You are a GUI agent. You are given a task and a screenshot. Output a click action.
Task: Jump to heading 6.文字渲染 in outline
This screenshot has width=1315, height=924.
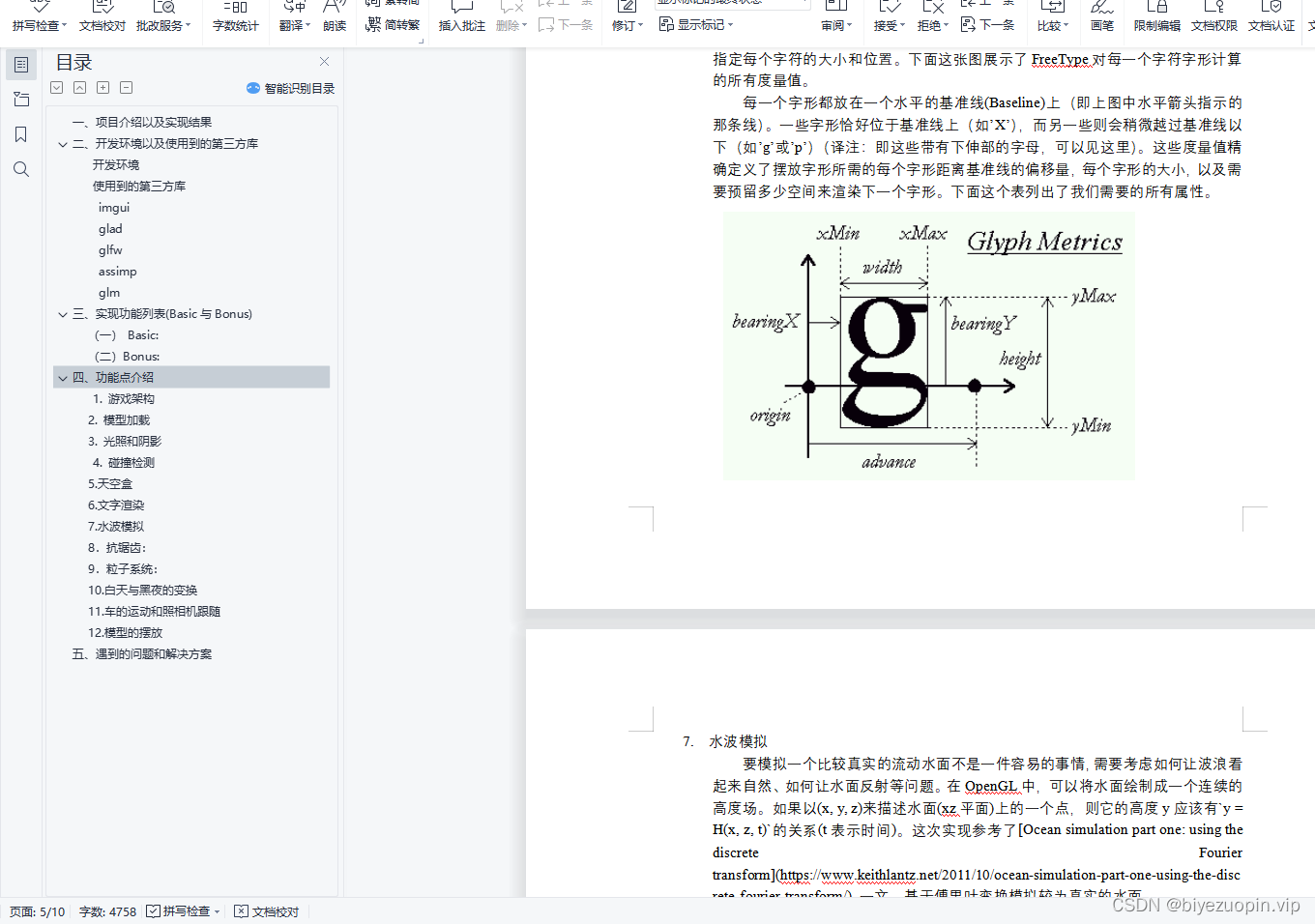coord(116,505)
